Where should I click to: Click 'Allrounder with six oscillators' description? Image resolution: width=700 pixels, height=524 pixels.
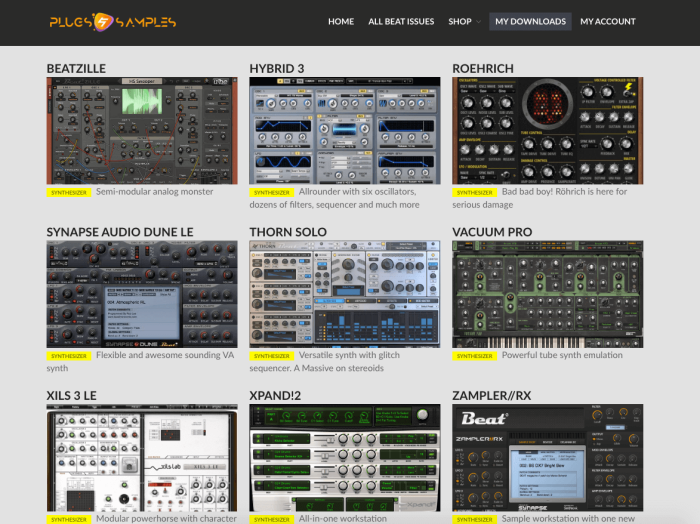[x=358, y=191]
